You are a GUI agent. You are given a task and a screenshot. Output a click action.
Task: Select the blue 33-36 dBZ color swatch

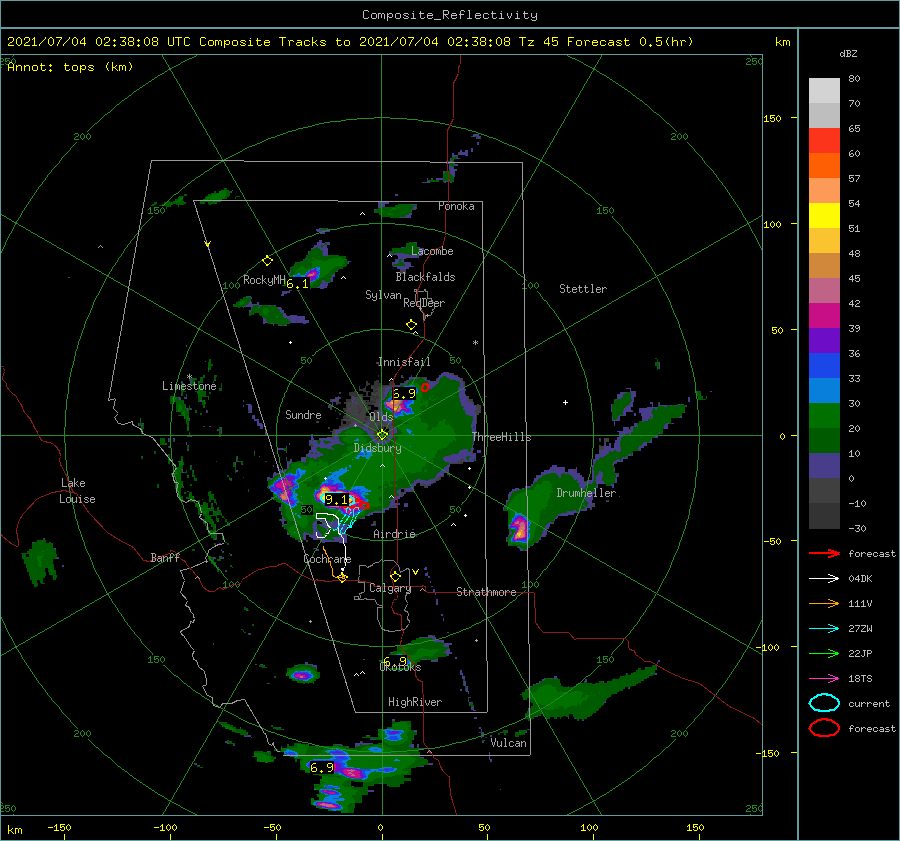tap(824, 366)
